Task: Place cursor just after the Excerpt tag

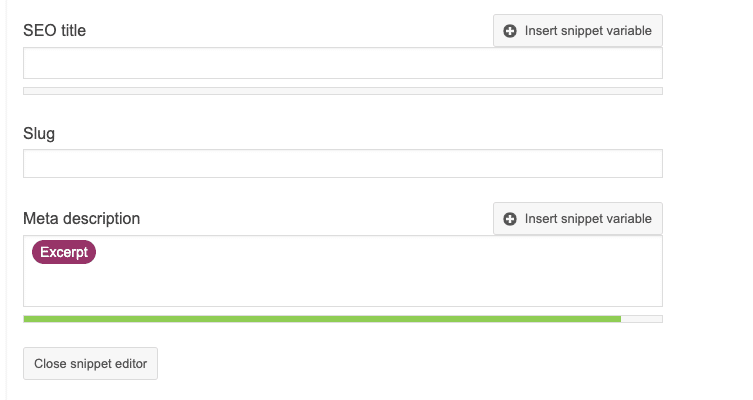Action: [x=99, y=252]
